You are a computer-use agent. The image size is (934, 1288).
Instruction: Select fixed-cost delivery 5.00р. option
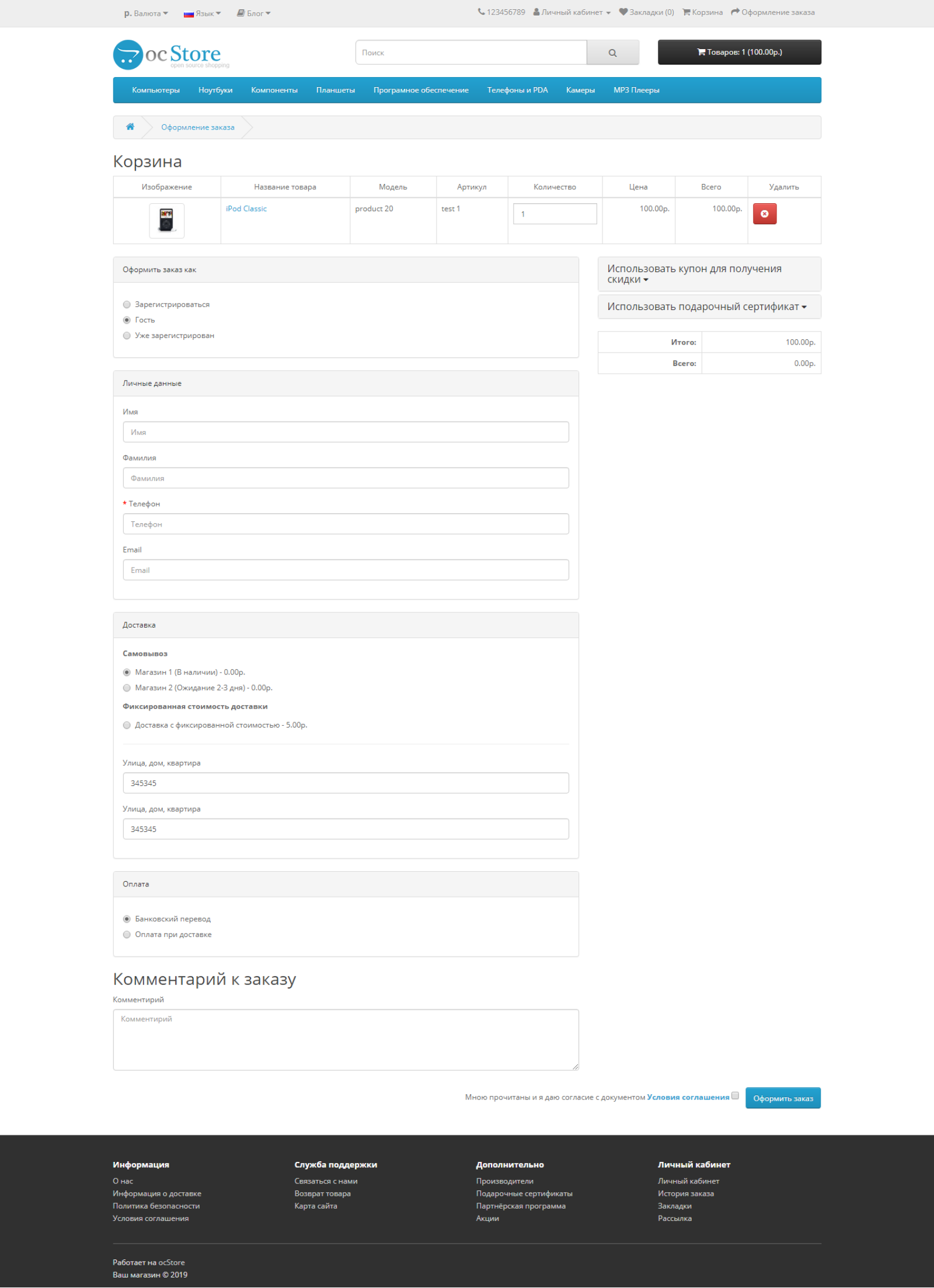coord(127,725)
